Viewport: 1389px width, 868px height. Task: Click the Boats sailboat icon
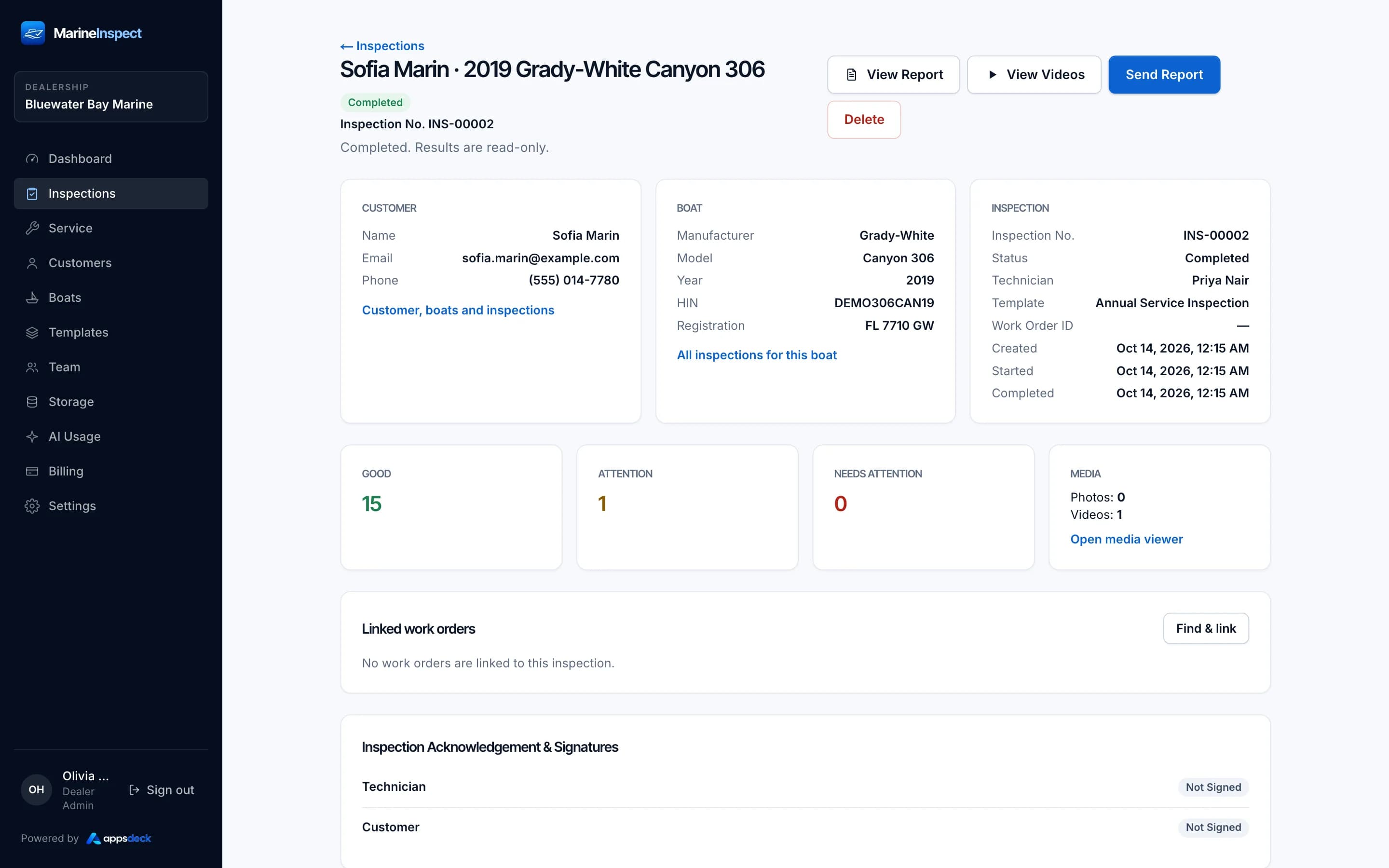[x=32, y=298]
